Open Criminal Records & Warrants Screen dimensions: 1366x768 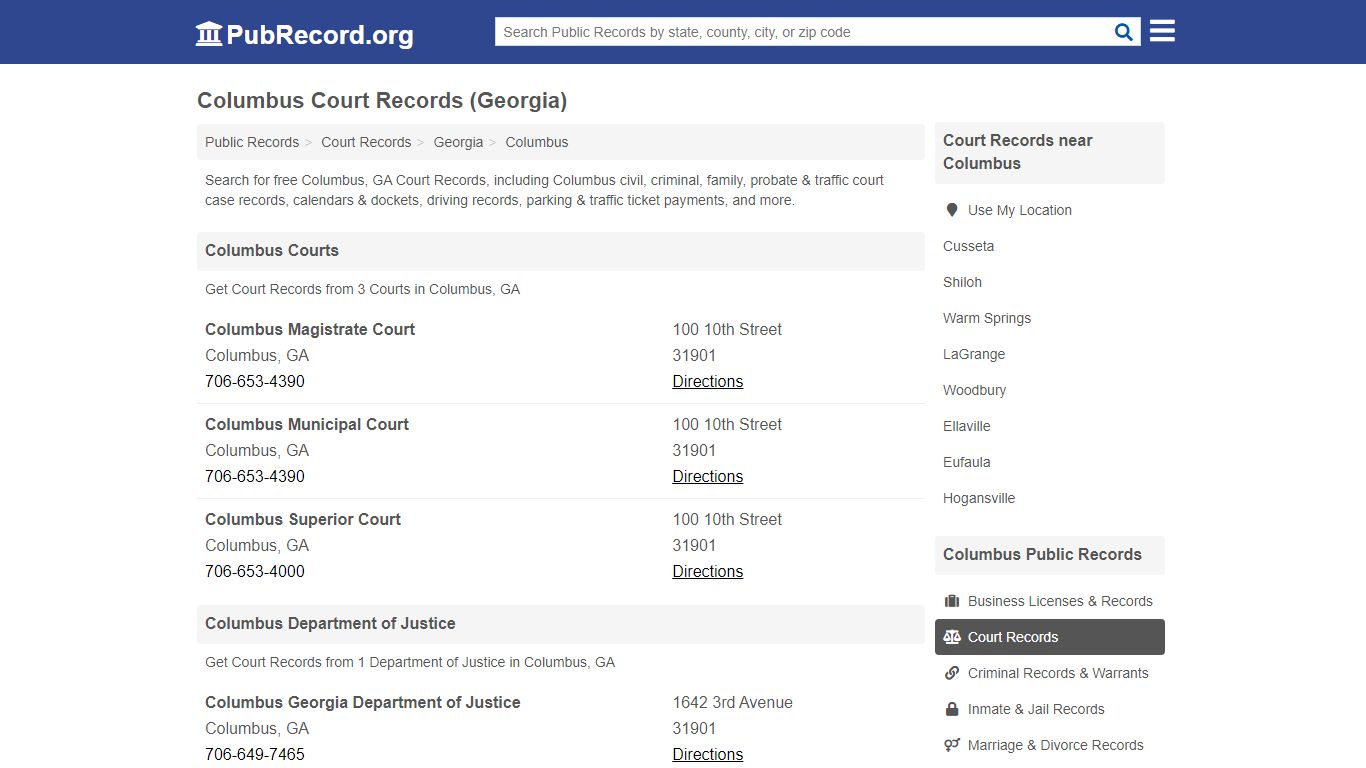(1058, 673)
